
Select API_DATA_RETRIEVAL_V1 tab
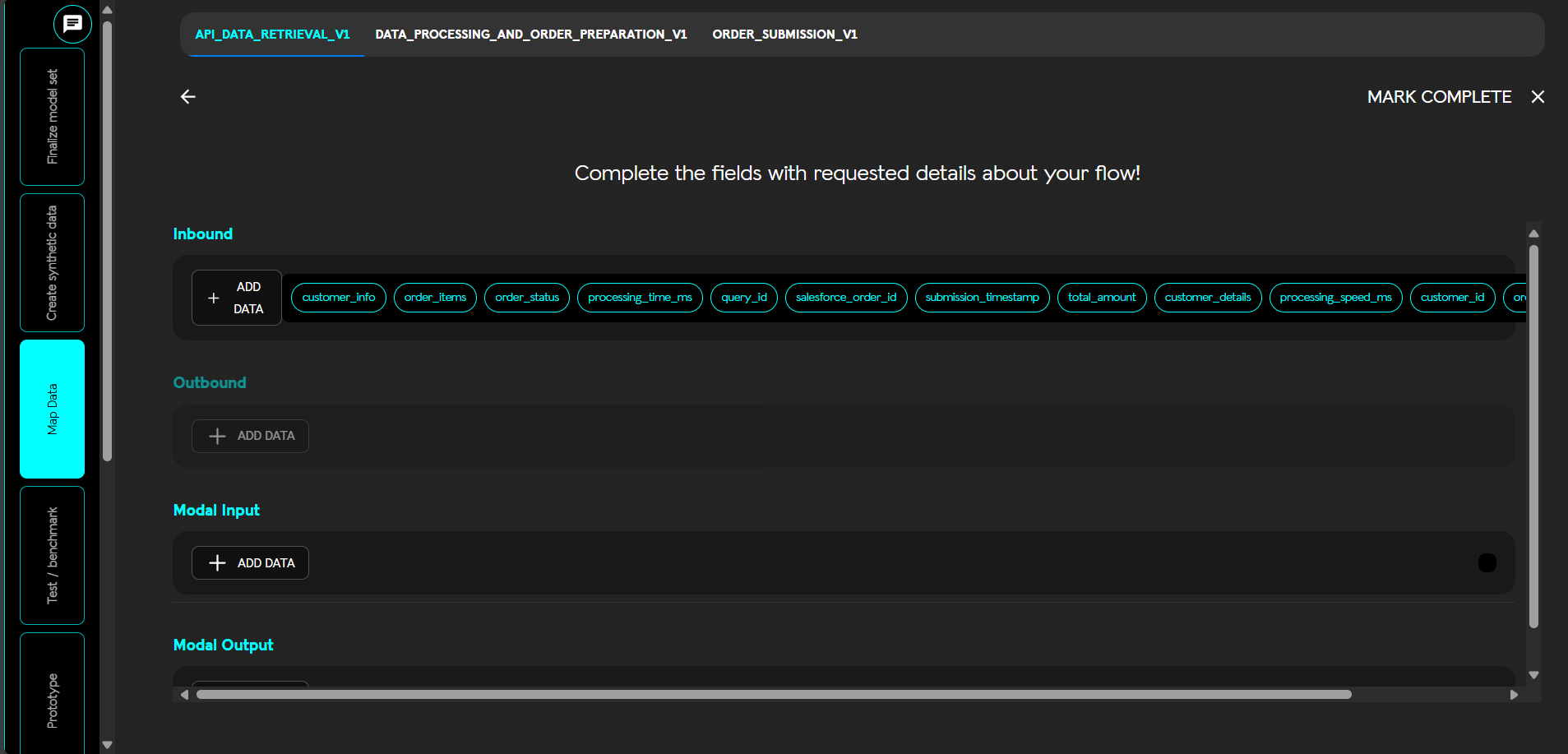tap(272, 35)
